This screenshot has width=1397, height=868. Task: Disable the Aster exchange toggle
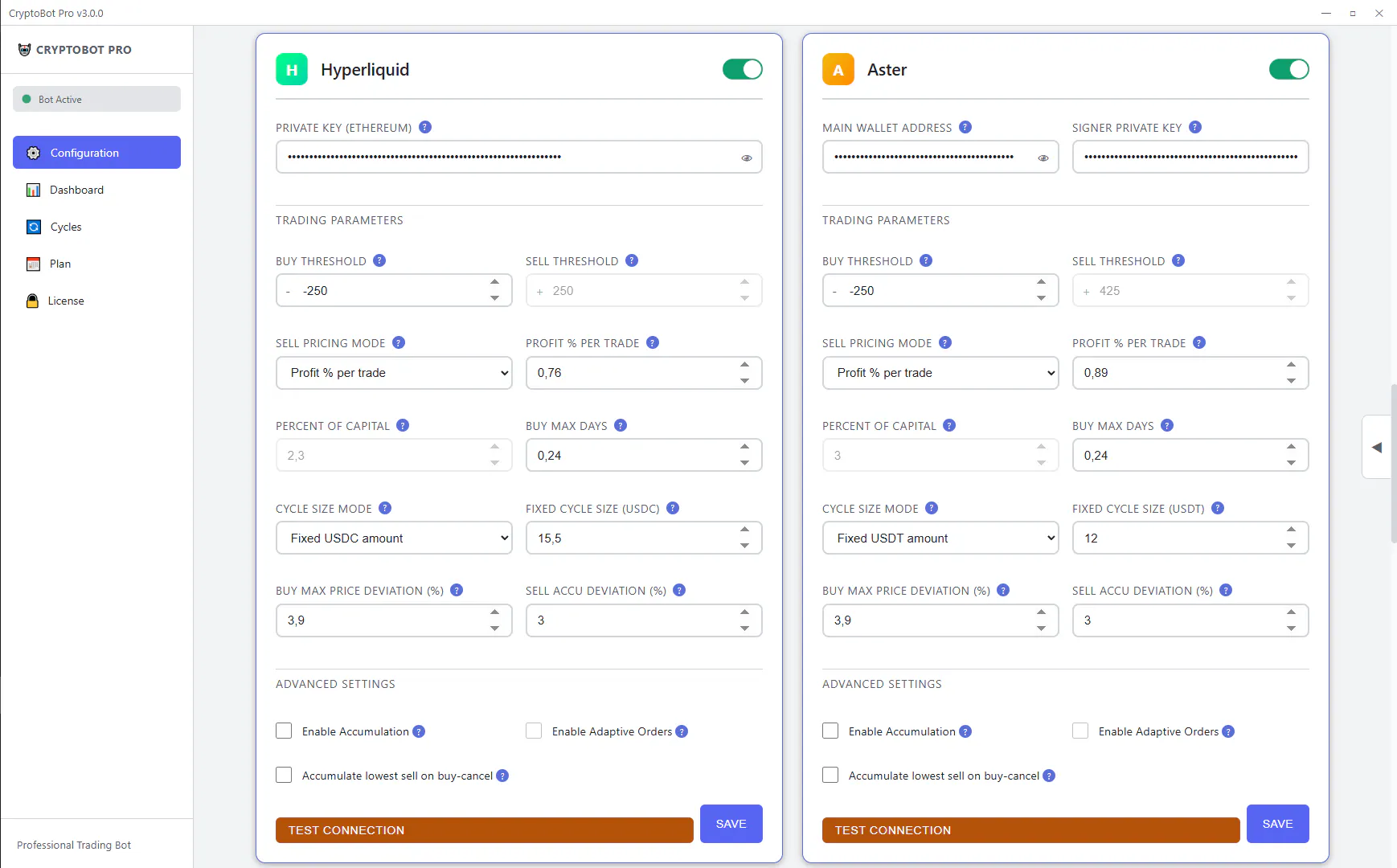point(1289,69)
